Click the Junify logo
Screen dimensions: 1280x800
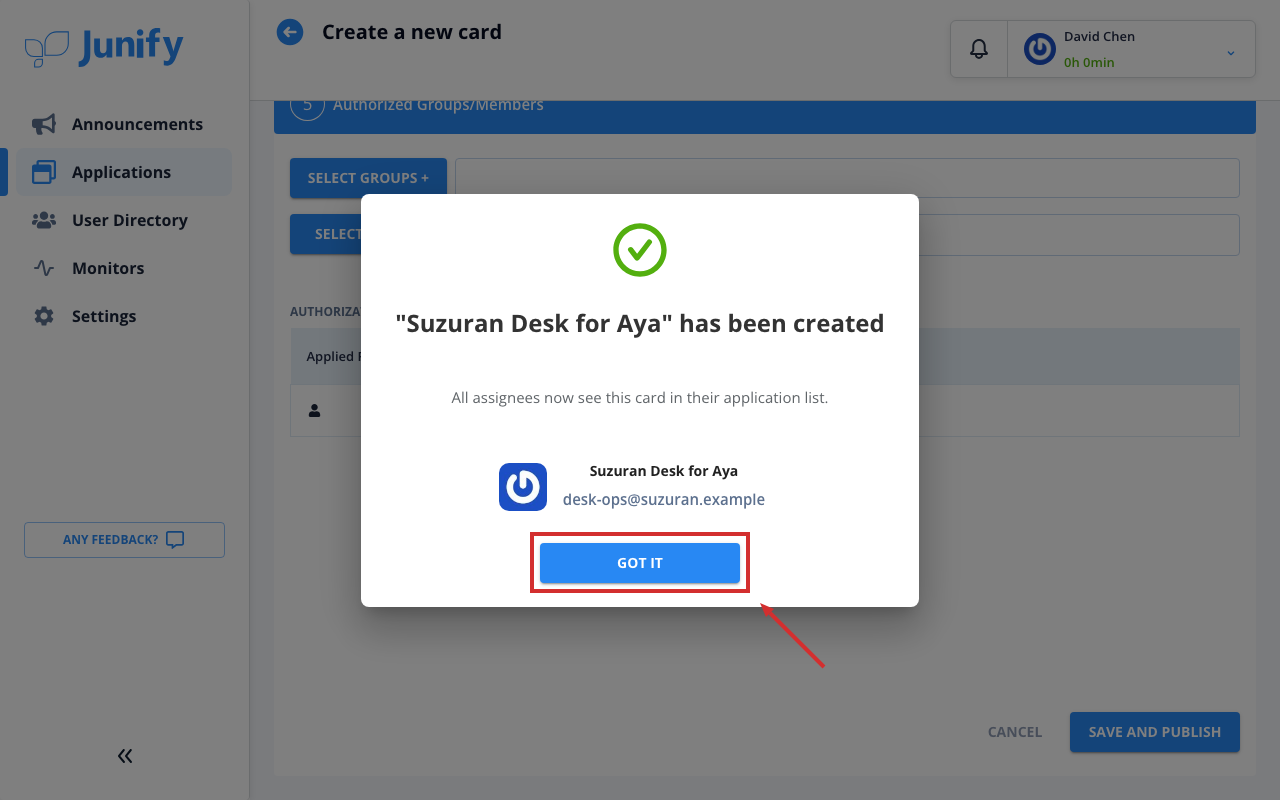[104, 47]
